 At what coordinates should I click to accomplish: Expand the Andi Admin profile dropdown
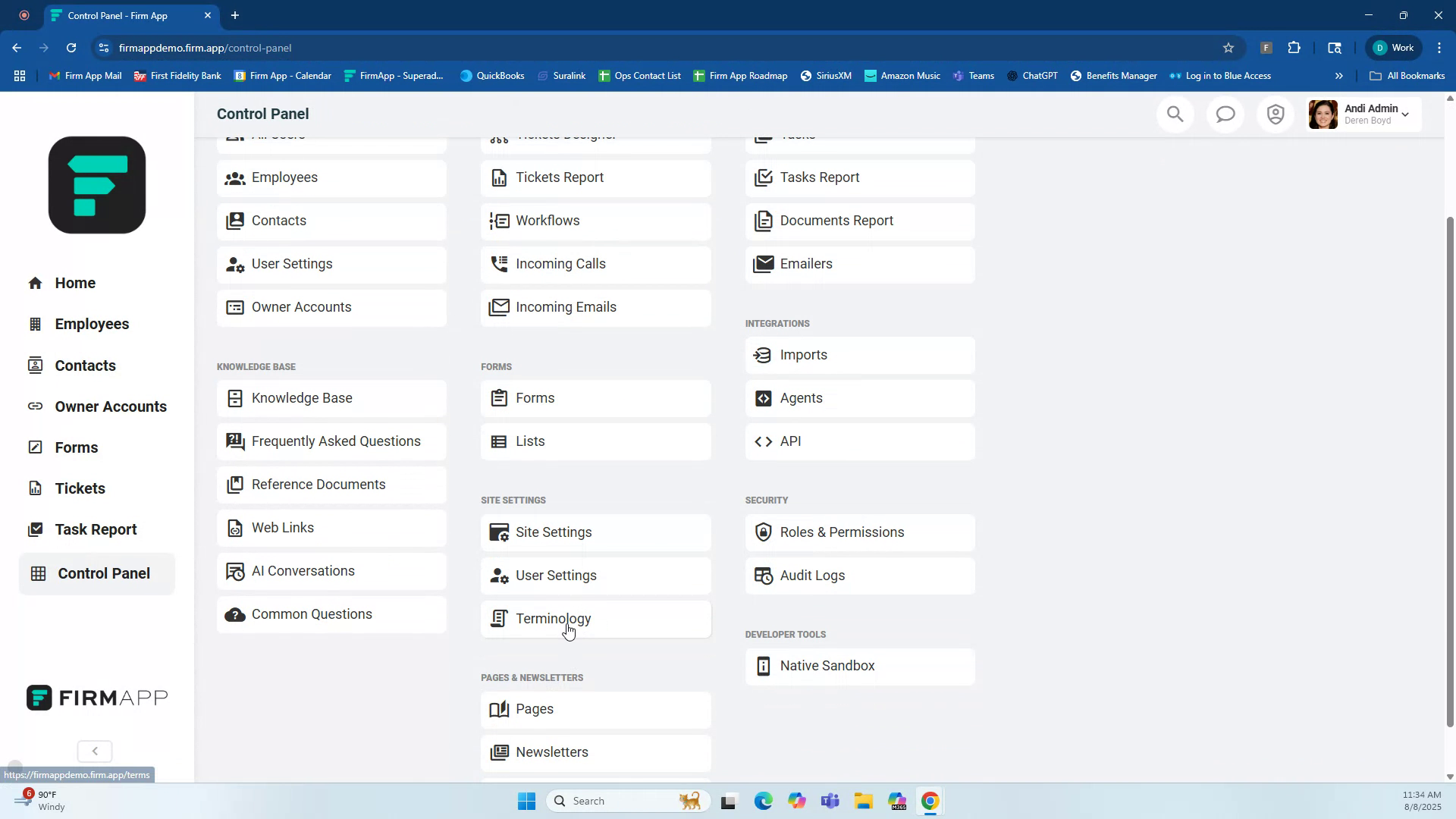coord(1407,114)
